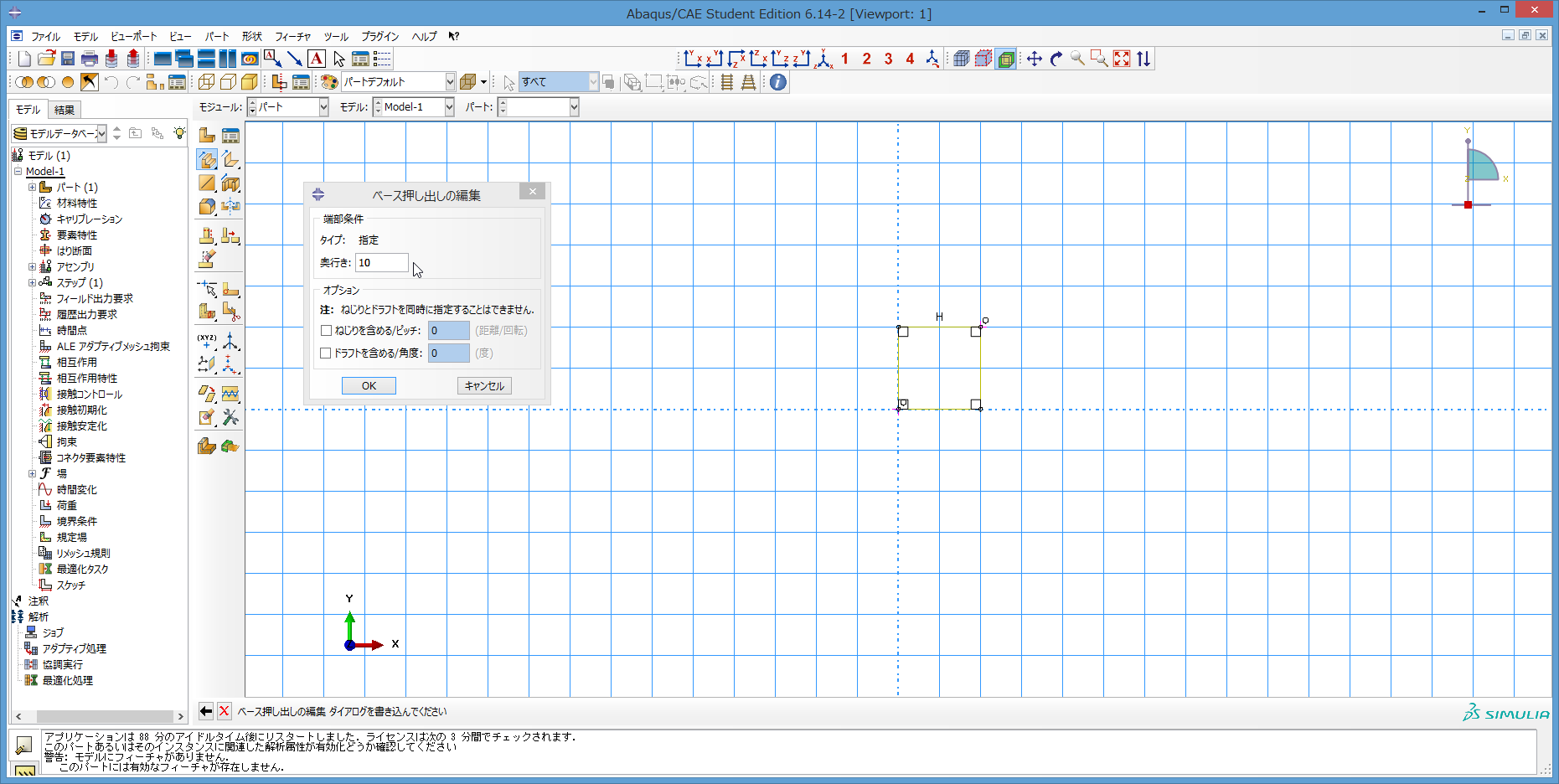1559x784 pixels.
Task: Expand the Assembly tree node
Action: 32,267
